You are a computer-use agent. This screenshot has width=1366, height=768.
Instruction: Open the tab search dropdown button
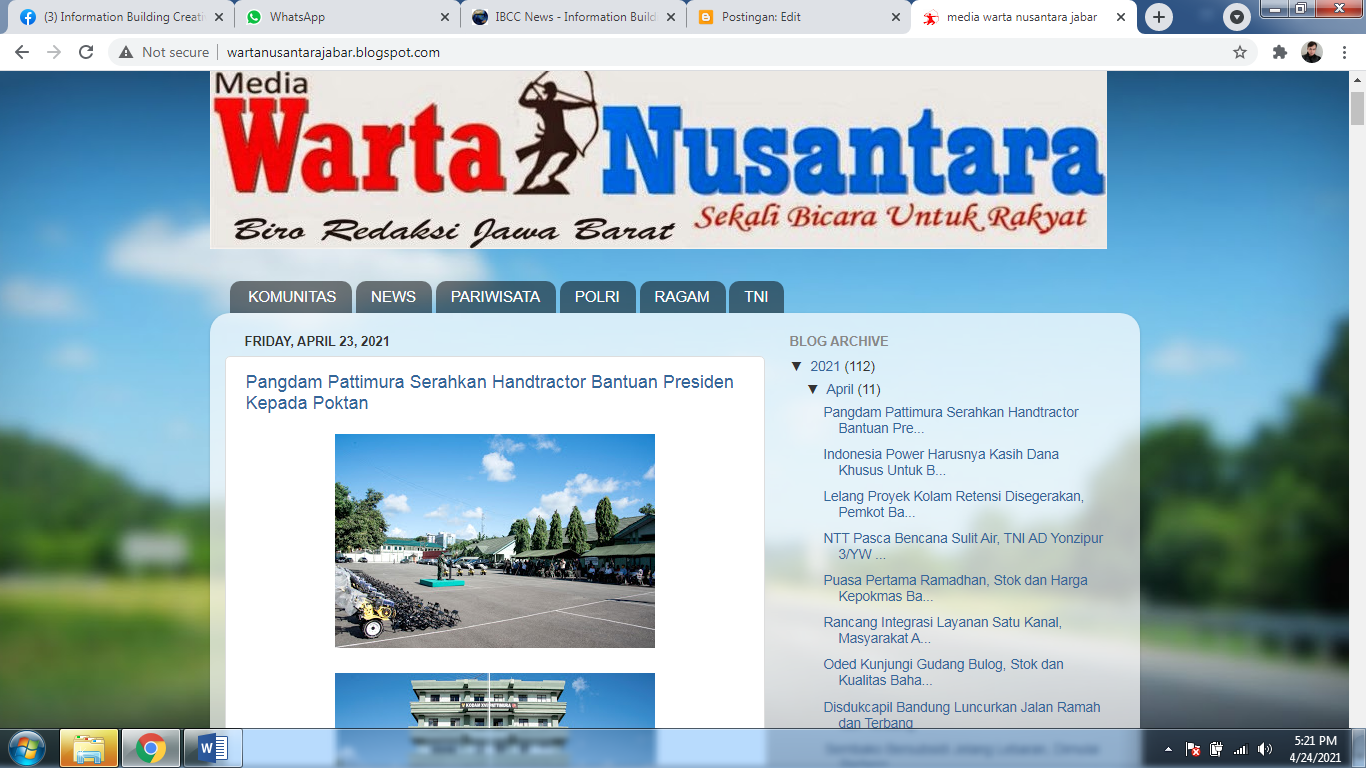(x=1237, y=17)
